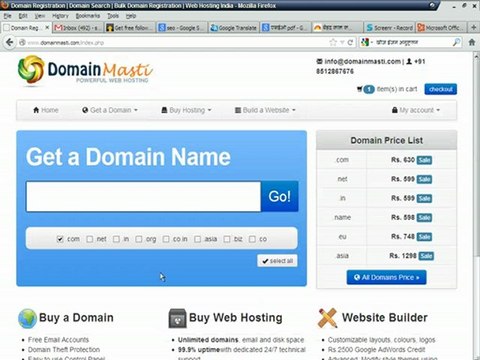
Task: Open a new browser tab with plus
Action: (x=473, y=28)
